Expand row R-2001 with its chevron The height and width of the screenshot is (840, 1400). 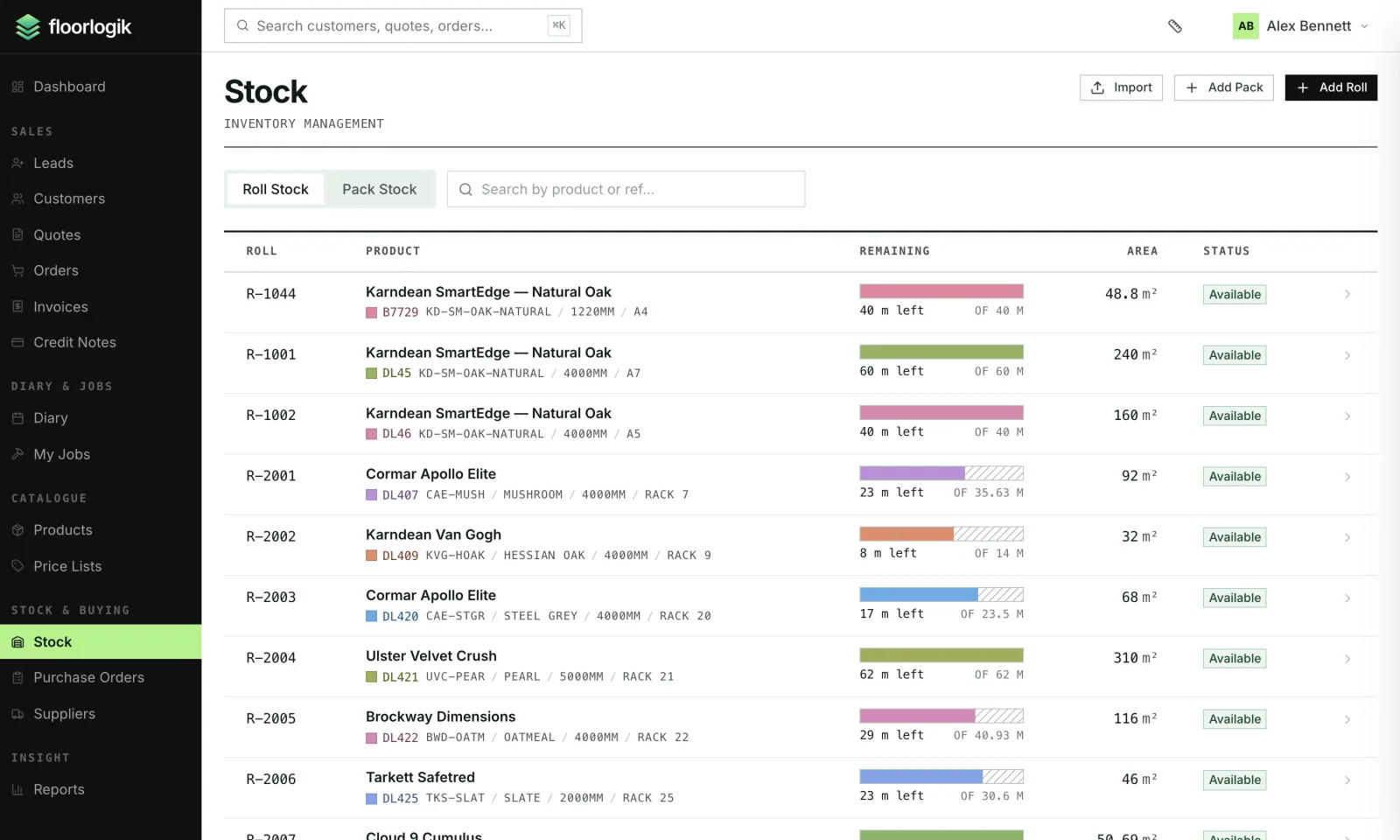[1347, 477]
